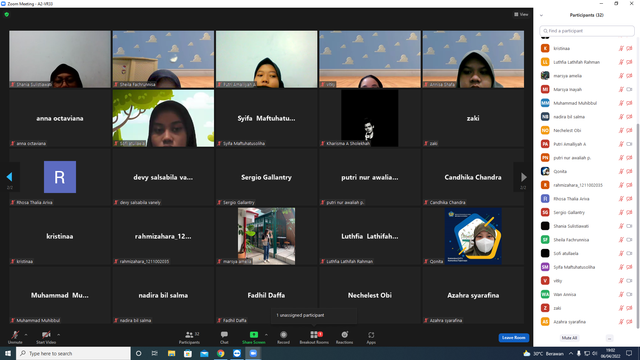Viewport: 640px width, 360px height.
Task: Select the Qonita profile picture tile
Action: coord(473,236)
